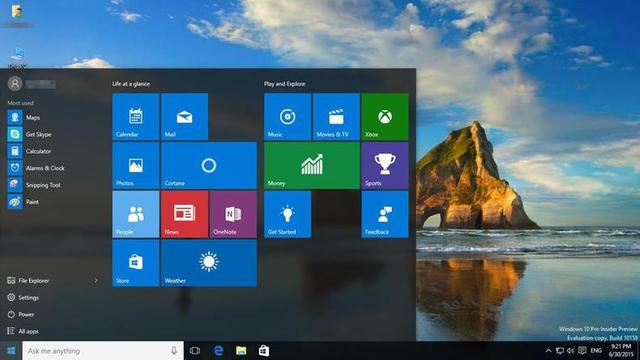
Task: Open the Feedback tile
Action: pyautogui.click(x=385, y=214)
